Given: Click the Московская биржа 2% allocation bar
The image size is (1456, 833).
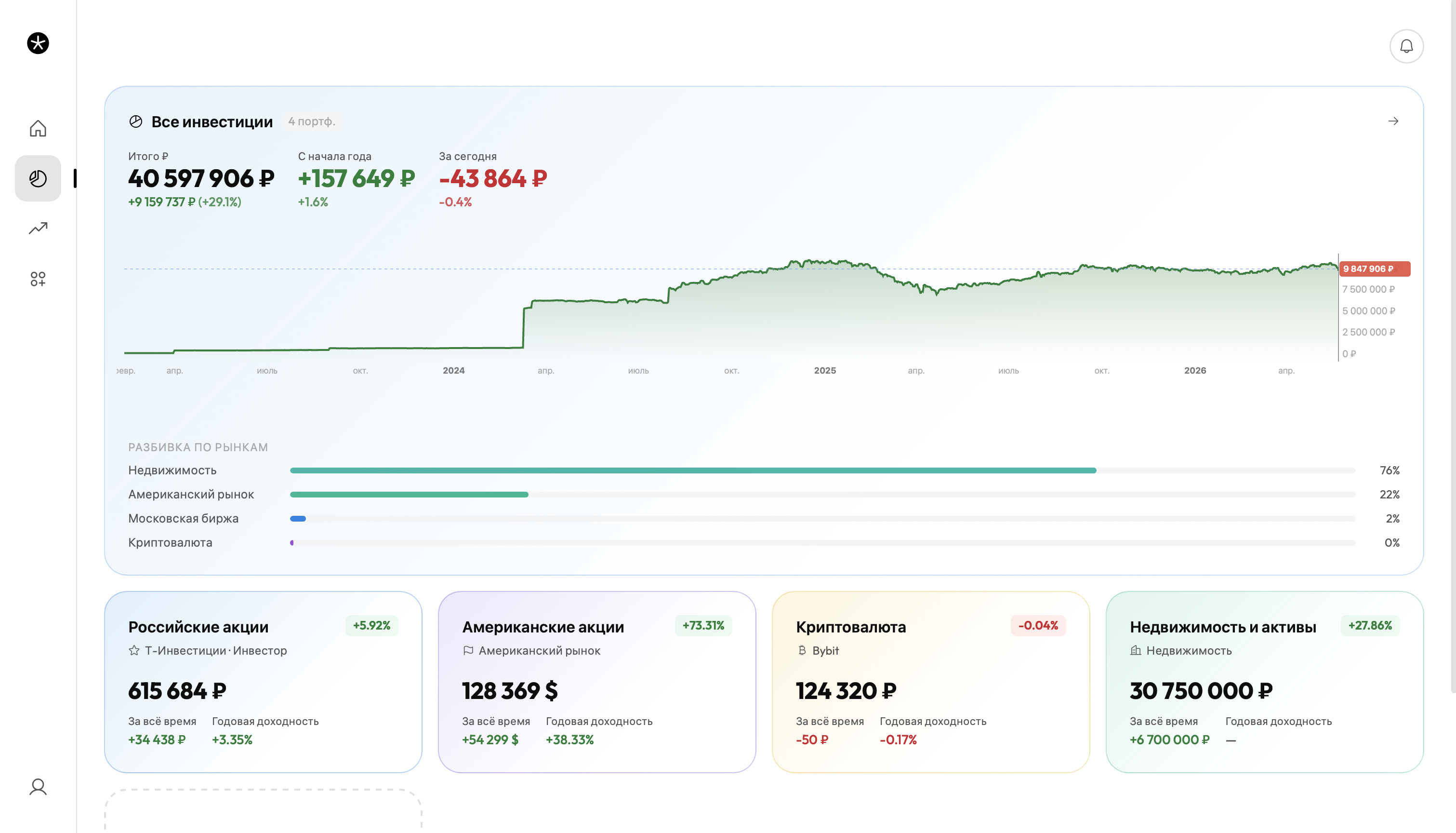Looking at the screenshot, I should [x=822, y=518].
